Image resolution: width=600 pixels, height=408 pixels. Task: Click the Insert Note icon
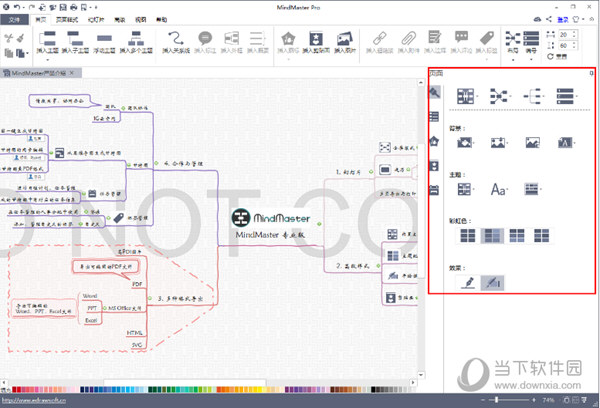tap(434, 38)
